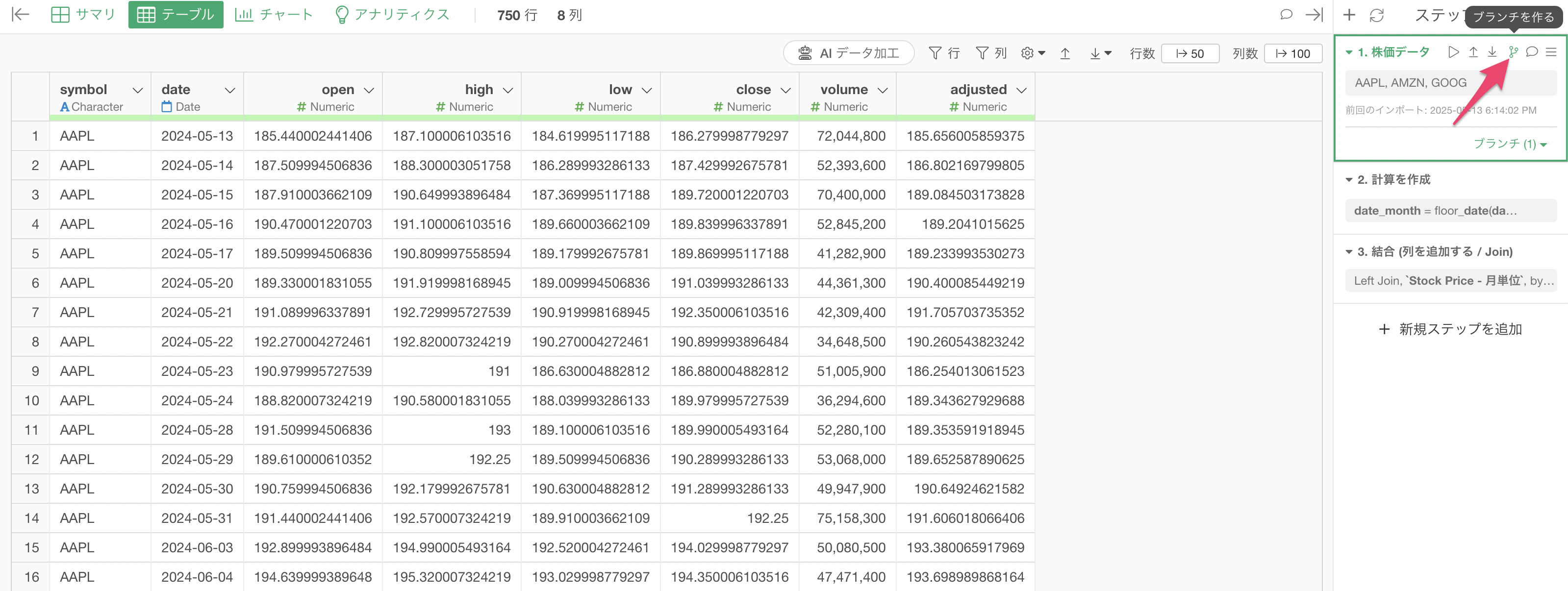Click the Numeric type icon under volume

coord(815,107)
